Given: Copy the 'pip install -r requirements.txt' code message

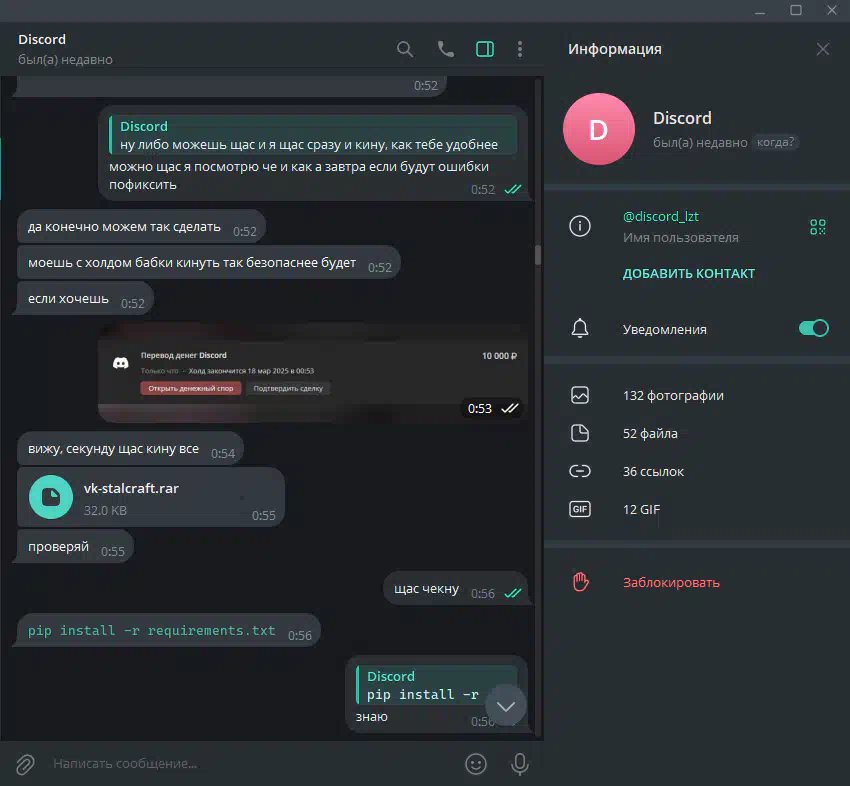Looking at the screenshot, I should 151,630.
